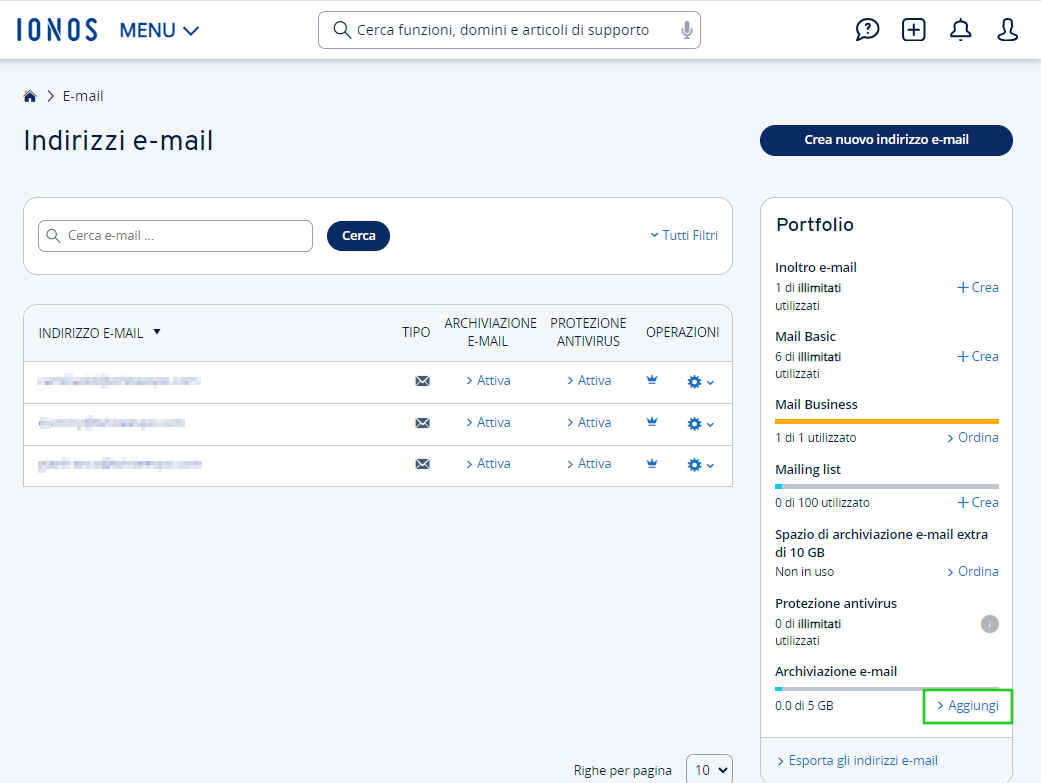Go to home via breadcrumb house icon
The height and width of the screenshot is (783, 1041).
pyautogui.click(x=30, y=96)
